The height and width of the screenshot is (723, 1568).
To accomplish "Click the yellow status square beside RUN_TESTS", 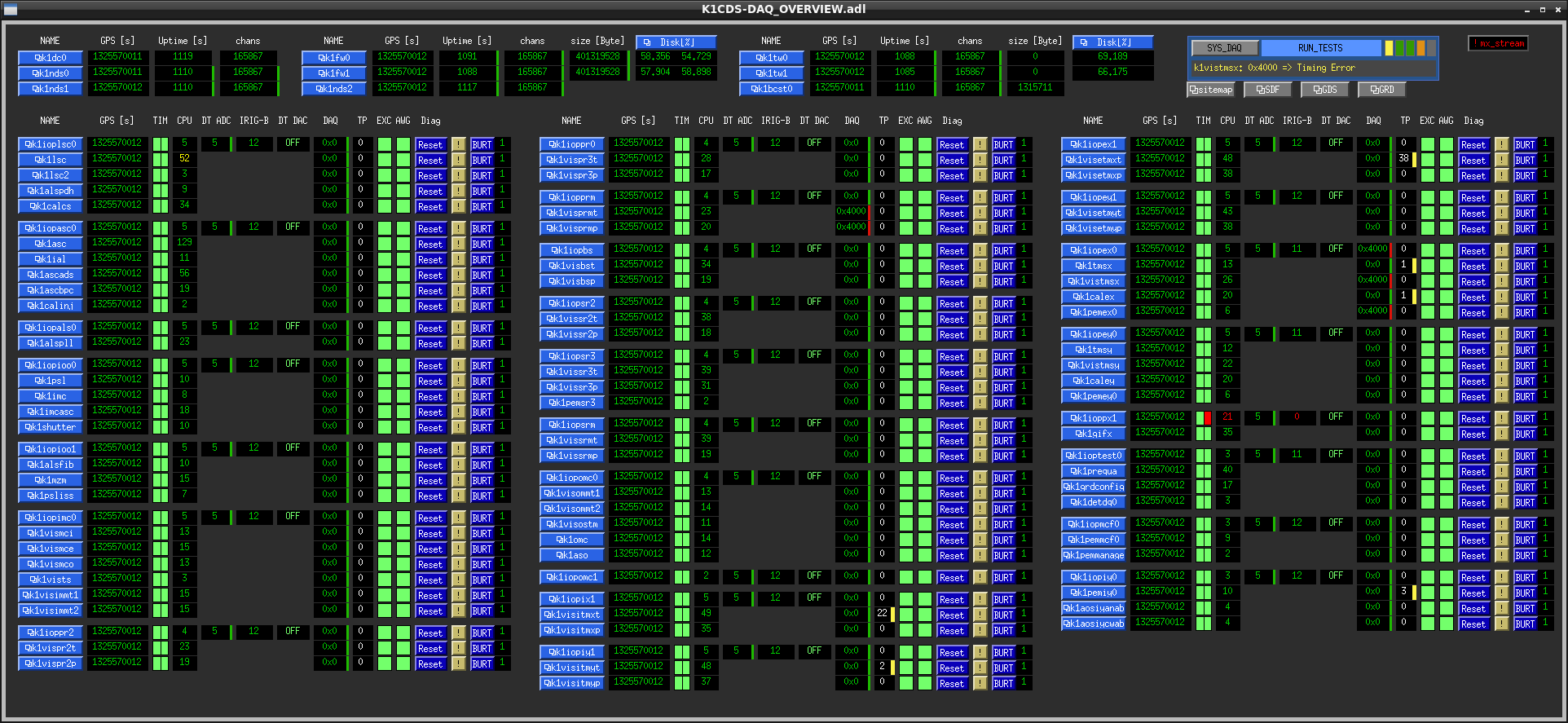I will 1389,48.
